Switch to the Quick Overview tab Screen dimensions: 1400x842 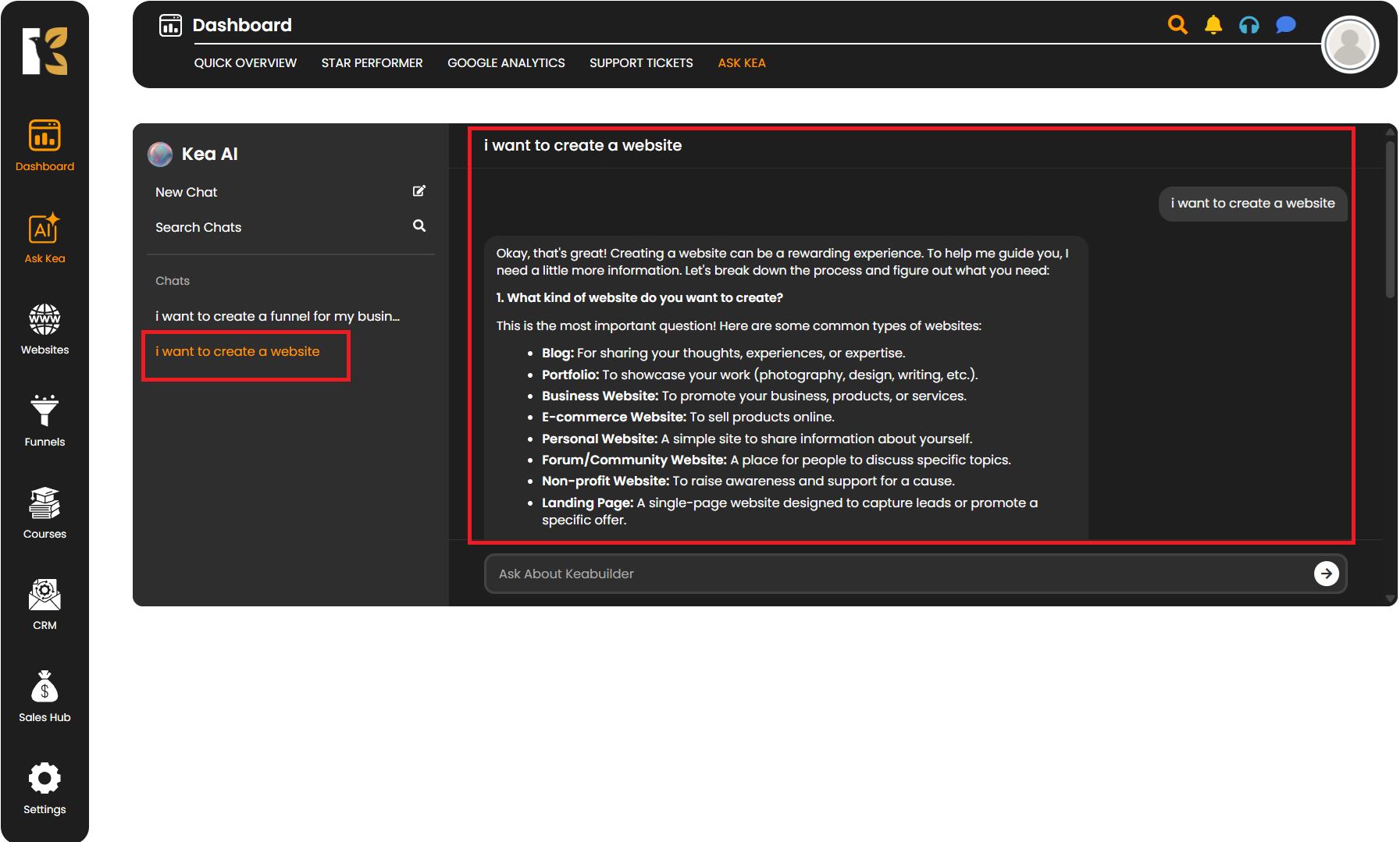pos(245,63)
